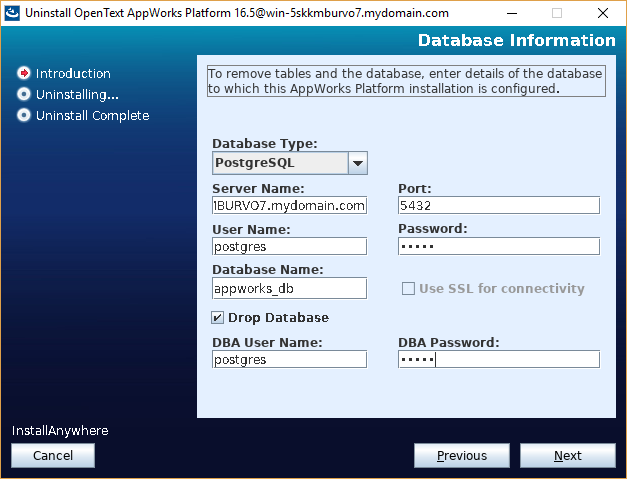
Task: Open the Database Type dropdown arrow
Action: 358,163
